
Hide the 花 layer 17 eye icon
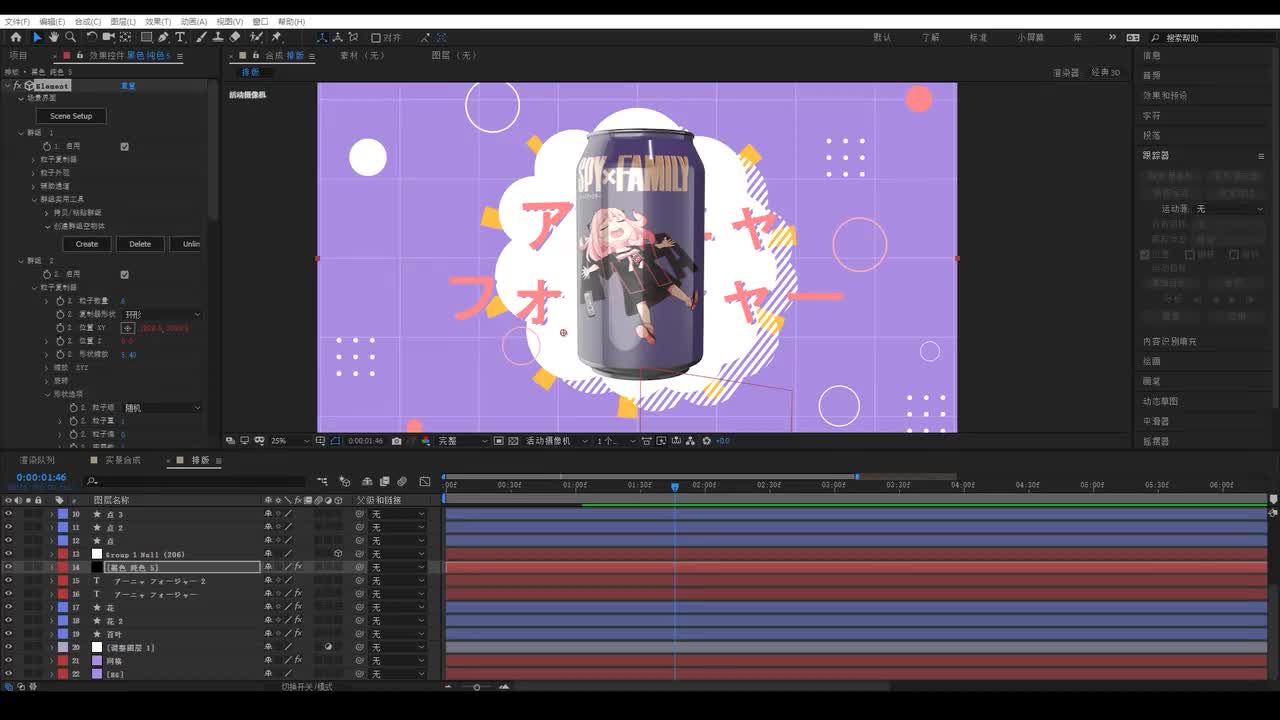point(8,608)
